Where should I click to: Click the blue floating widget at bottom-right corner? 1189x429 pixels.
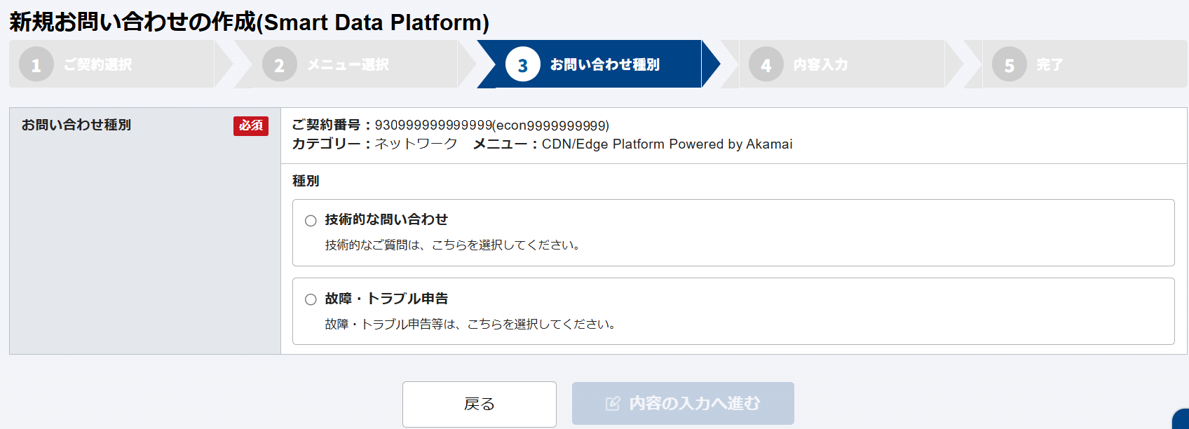pyautogui.click(x=1181, y=420)
